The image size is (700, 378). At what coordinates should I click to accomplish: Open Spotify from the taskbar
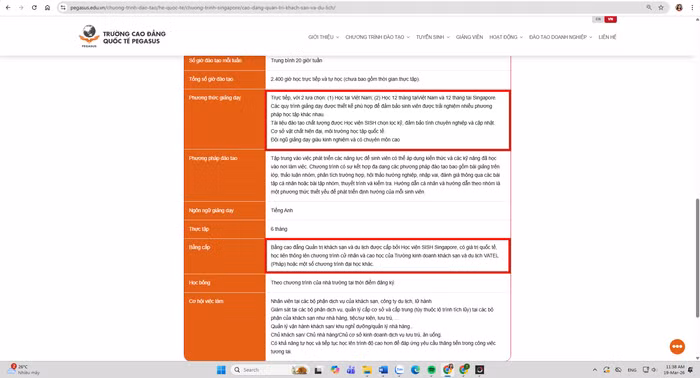pos(431,370)
